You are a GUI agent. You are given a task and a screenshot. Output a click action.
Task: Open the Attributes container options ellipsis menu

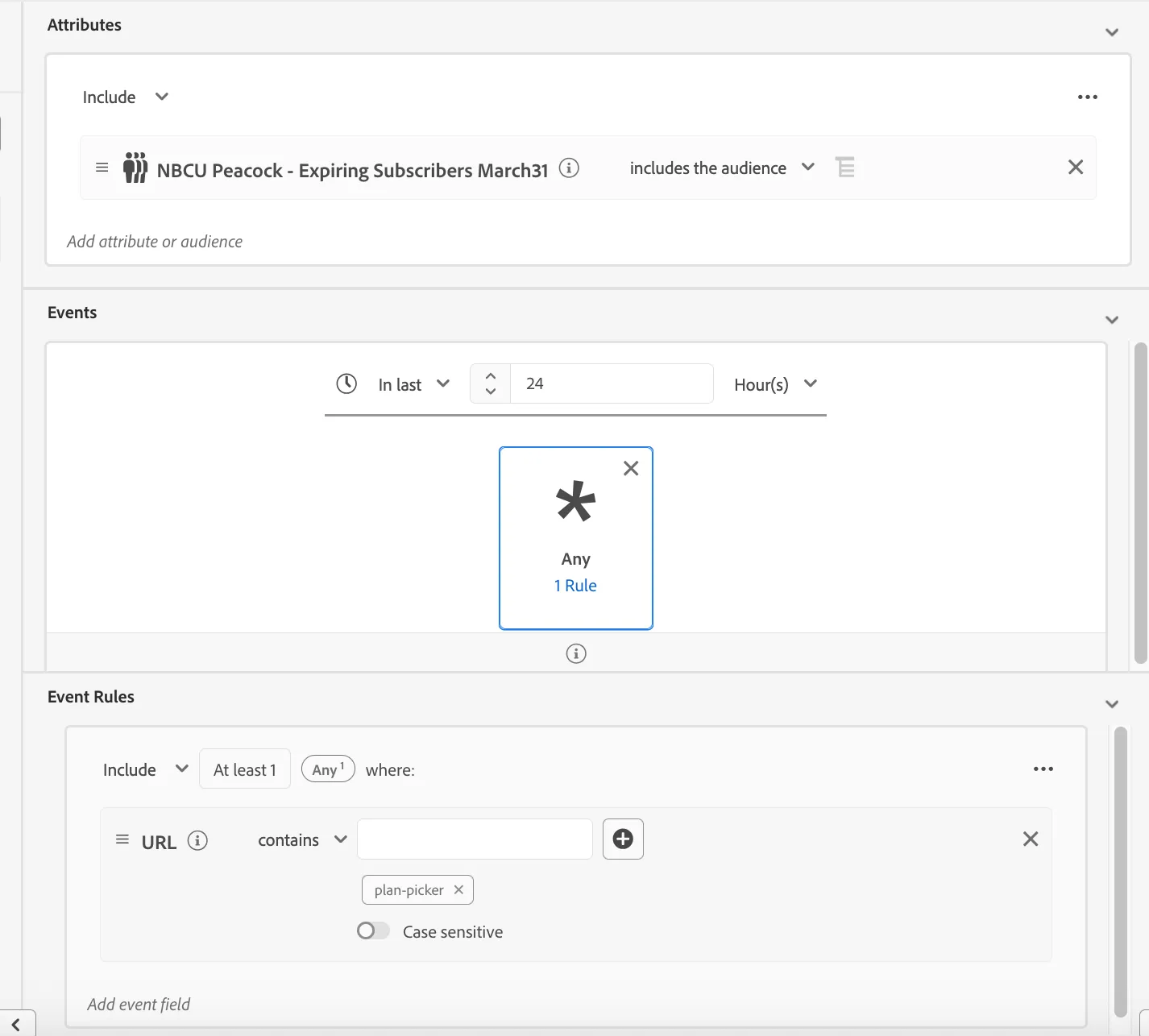coord(1088,97)
